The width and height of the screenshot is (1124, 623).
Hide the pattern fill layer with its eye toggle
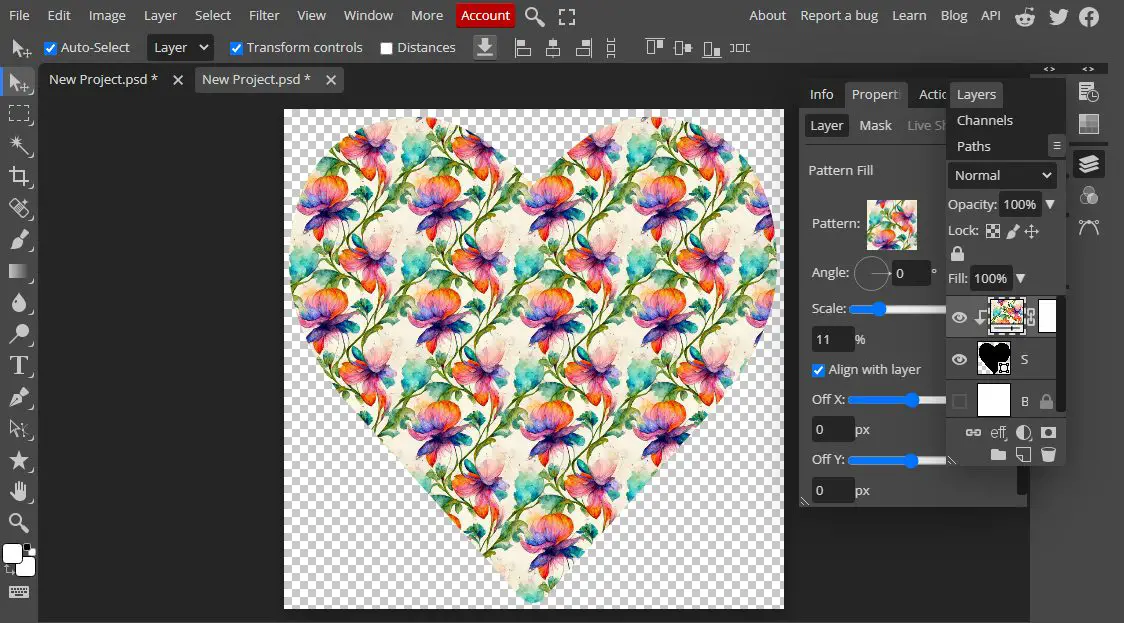pyautogui.click(x=958, y=316)
